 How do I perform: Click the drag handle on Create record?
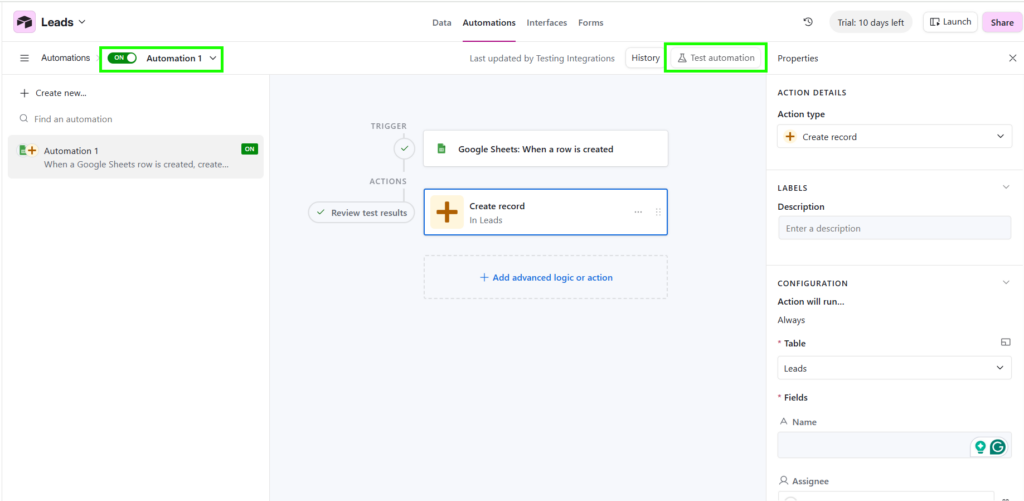coord(658,212)
